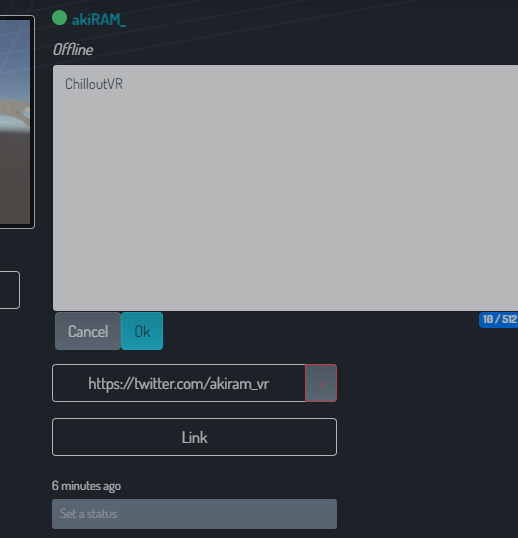The image size is (518, 538).
Task: Click inside the bio text area
Action: (x=285, y=188)
